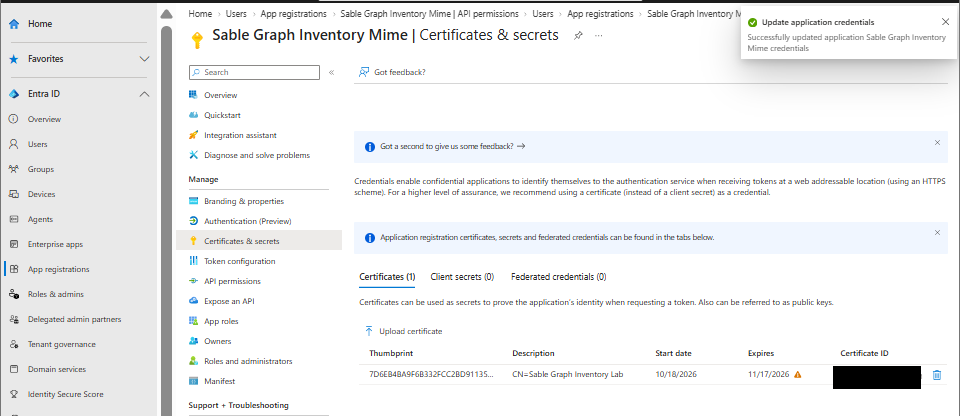The image size is (960, 416).
Task: Open the Manifest page
Action: [x=219, y=381]
